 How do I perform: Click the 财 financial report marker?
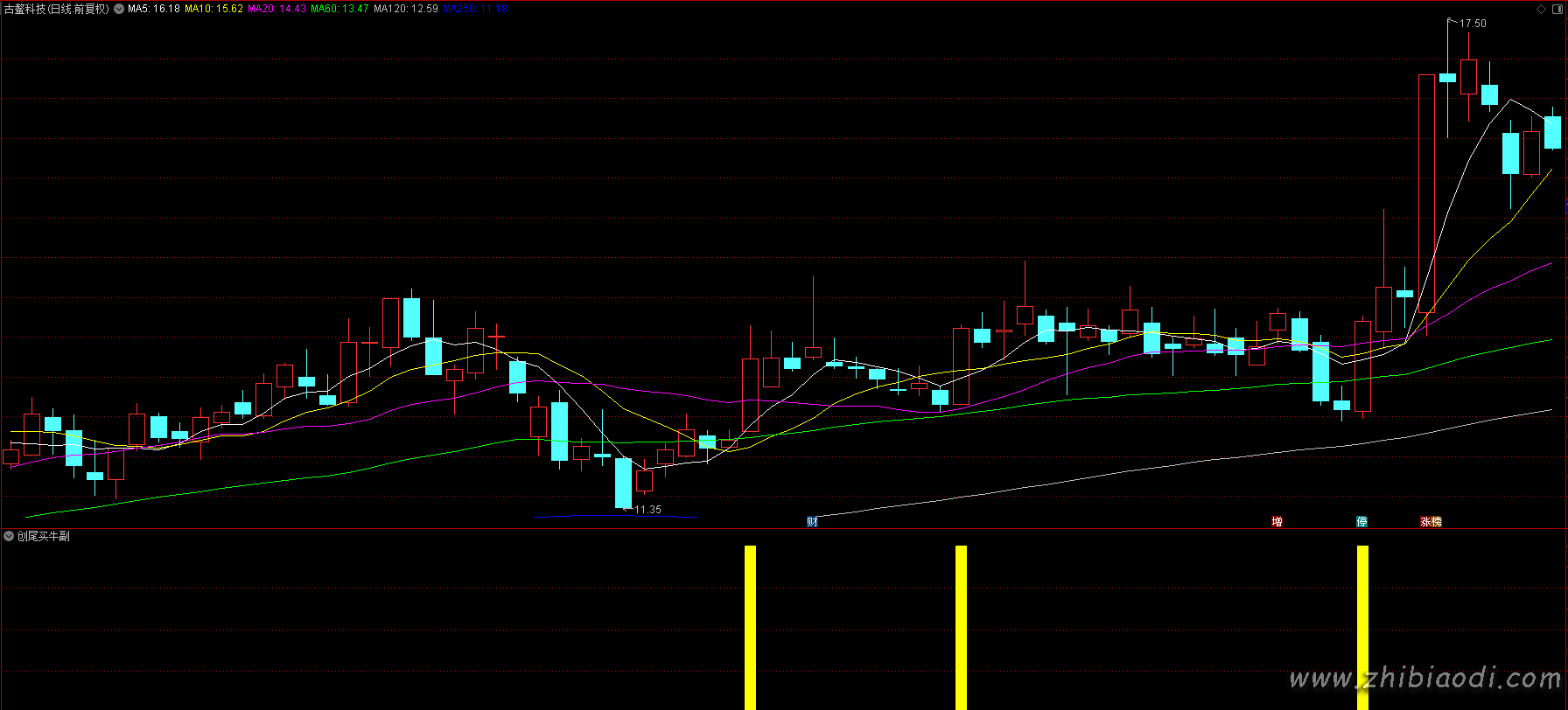coord(813,522)
